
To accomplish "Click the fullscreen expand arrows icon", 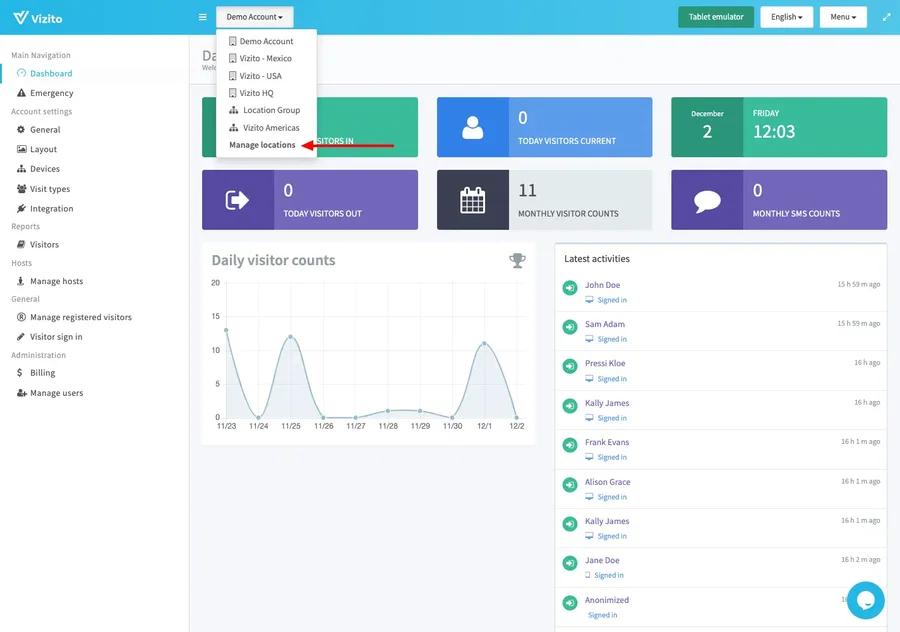I will click(886, 17).
